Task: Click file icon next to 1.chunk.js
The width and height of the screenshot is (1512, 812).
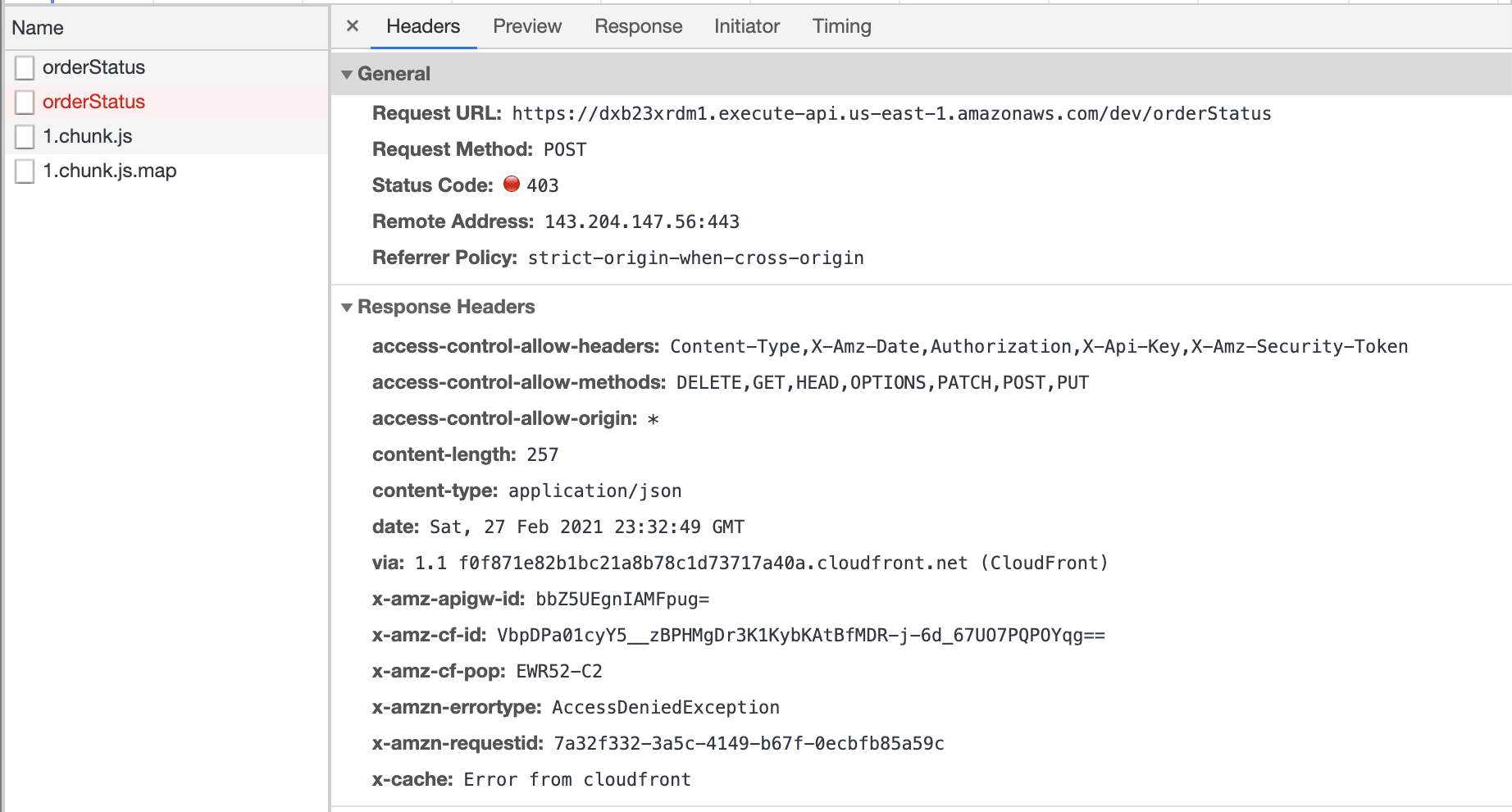Action: tap(25, 136)
